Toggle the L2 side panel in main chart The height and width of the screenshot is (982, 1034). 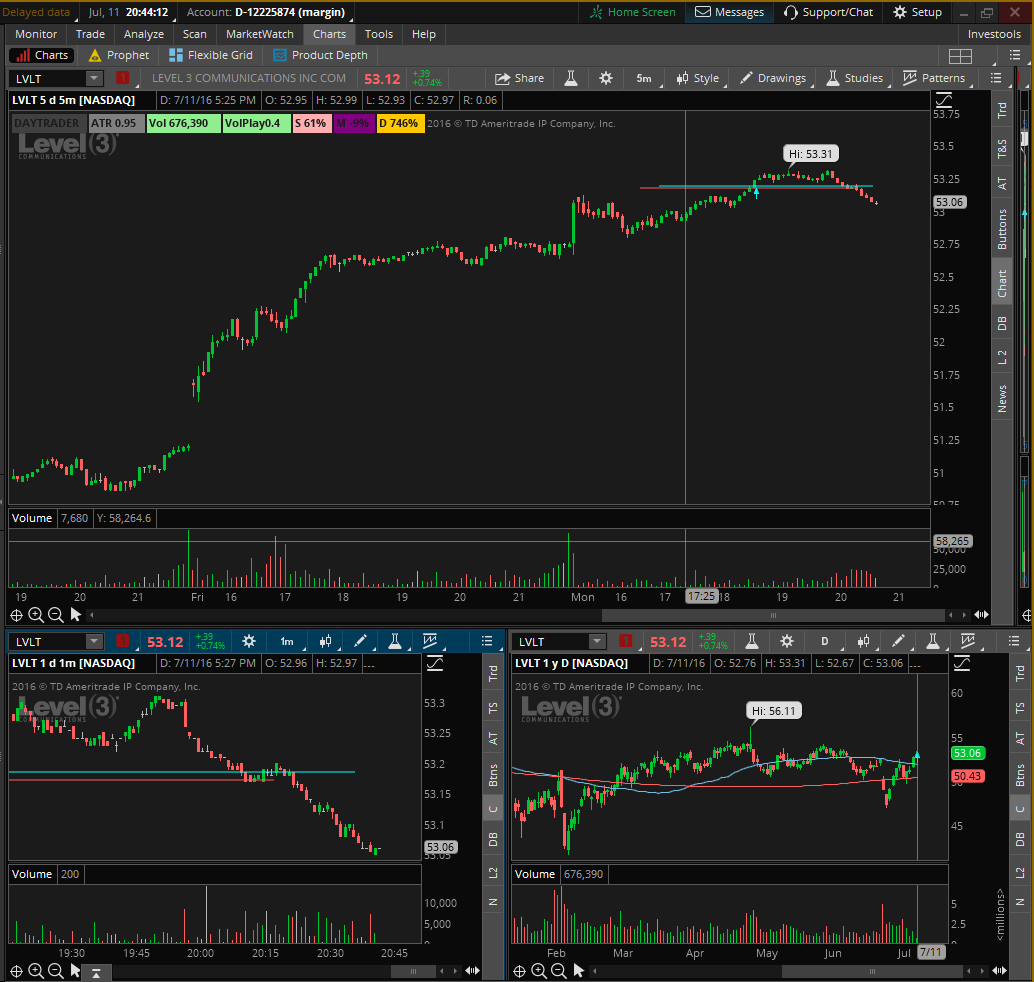1002,357
